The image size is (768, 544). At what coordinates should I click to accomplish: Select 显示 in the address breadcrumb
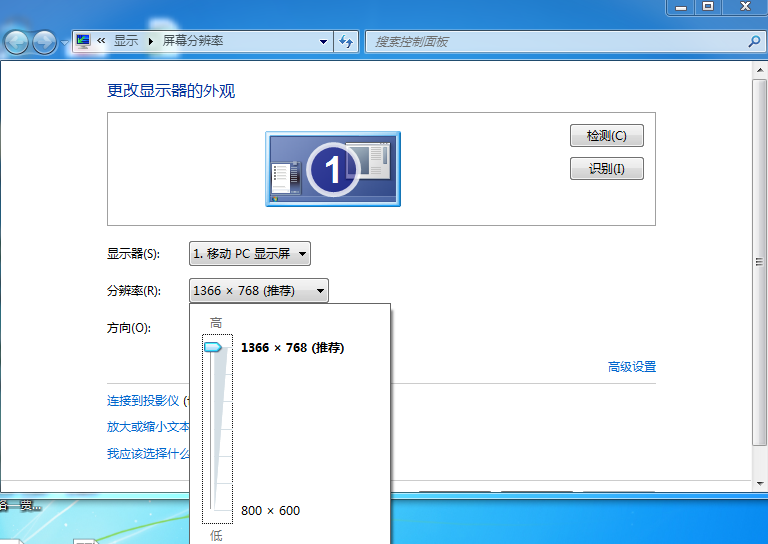(126, 41)
